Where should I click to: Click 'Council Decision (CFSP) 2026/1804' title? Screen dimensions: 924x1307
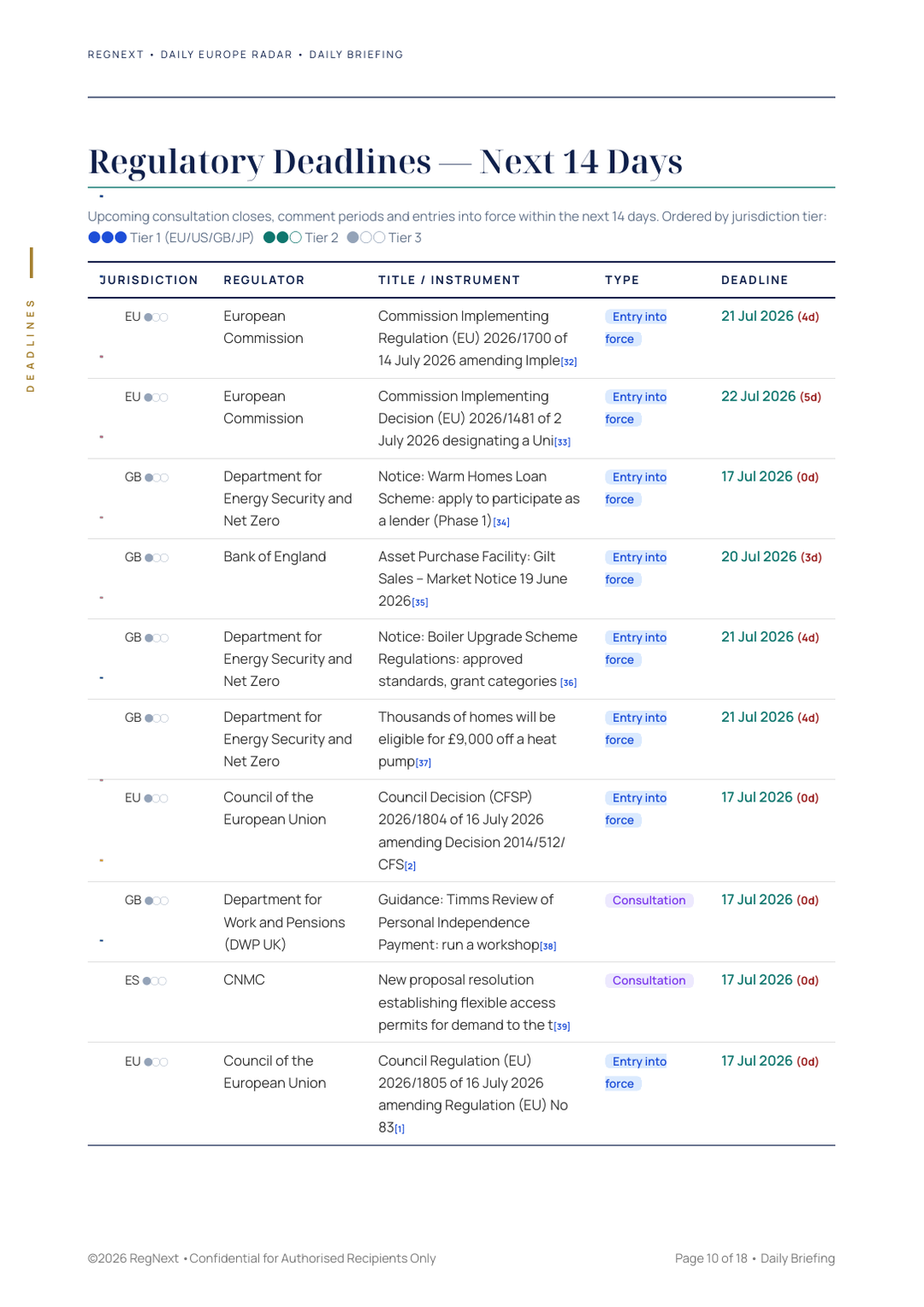[471, 831]
